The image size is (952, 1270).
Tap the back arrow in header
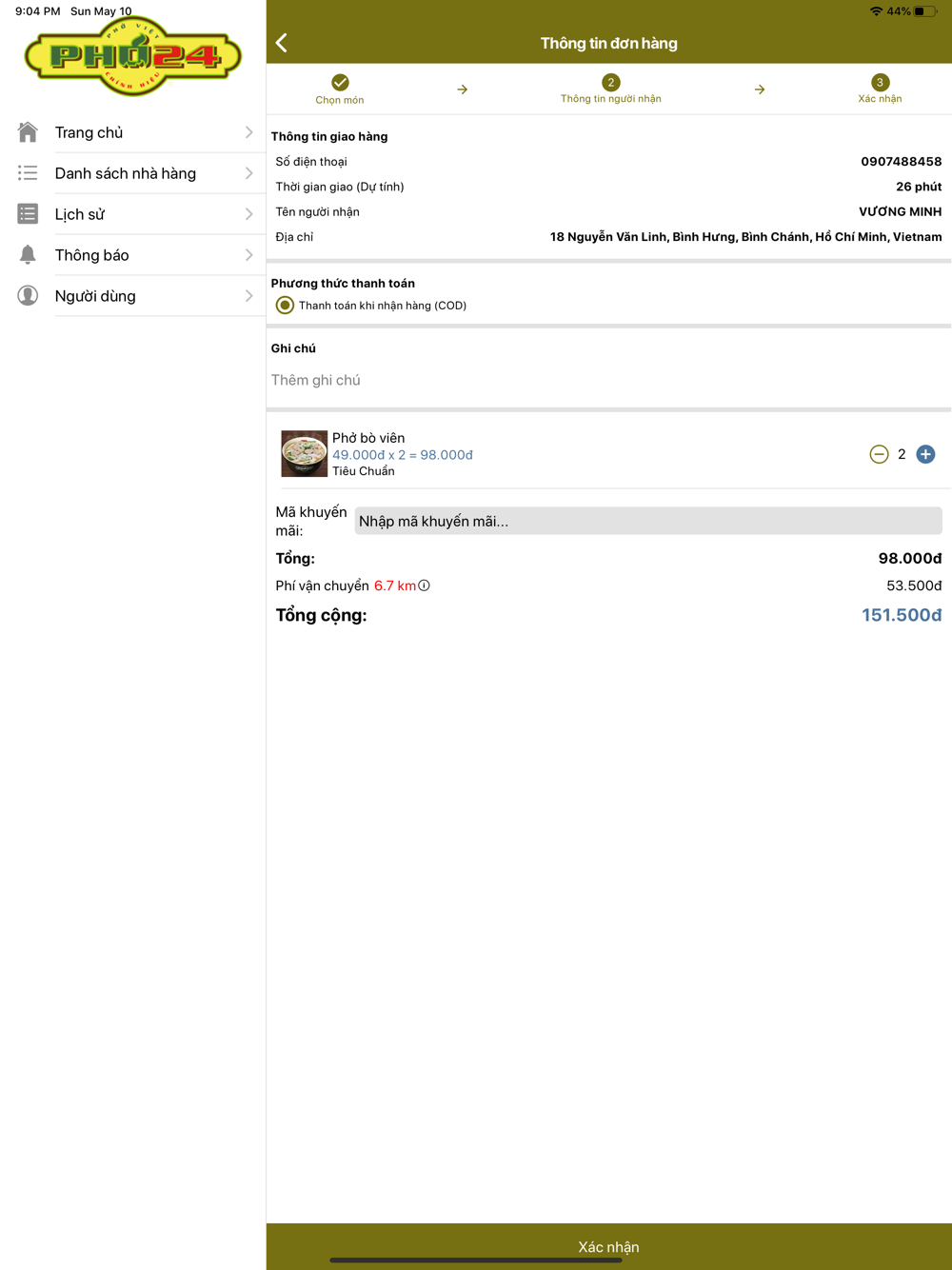tap(282, 43)
